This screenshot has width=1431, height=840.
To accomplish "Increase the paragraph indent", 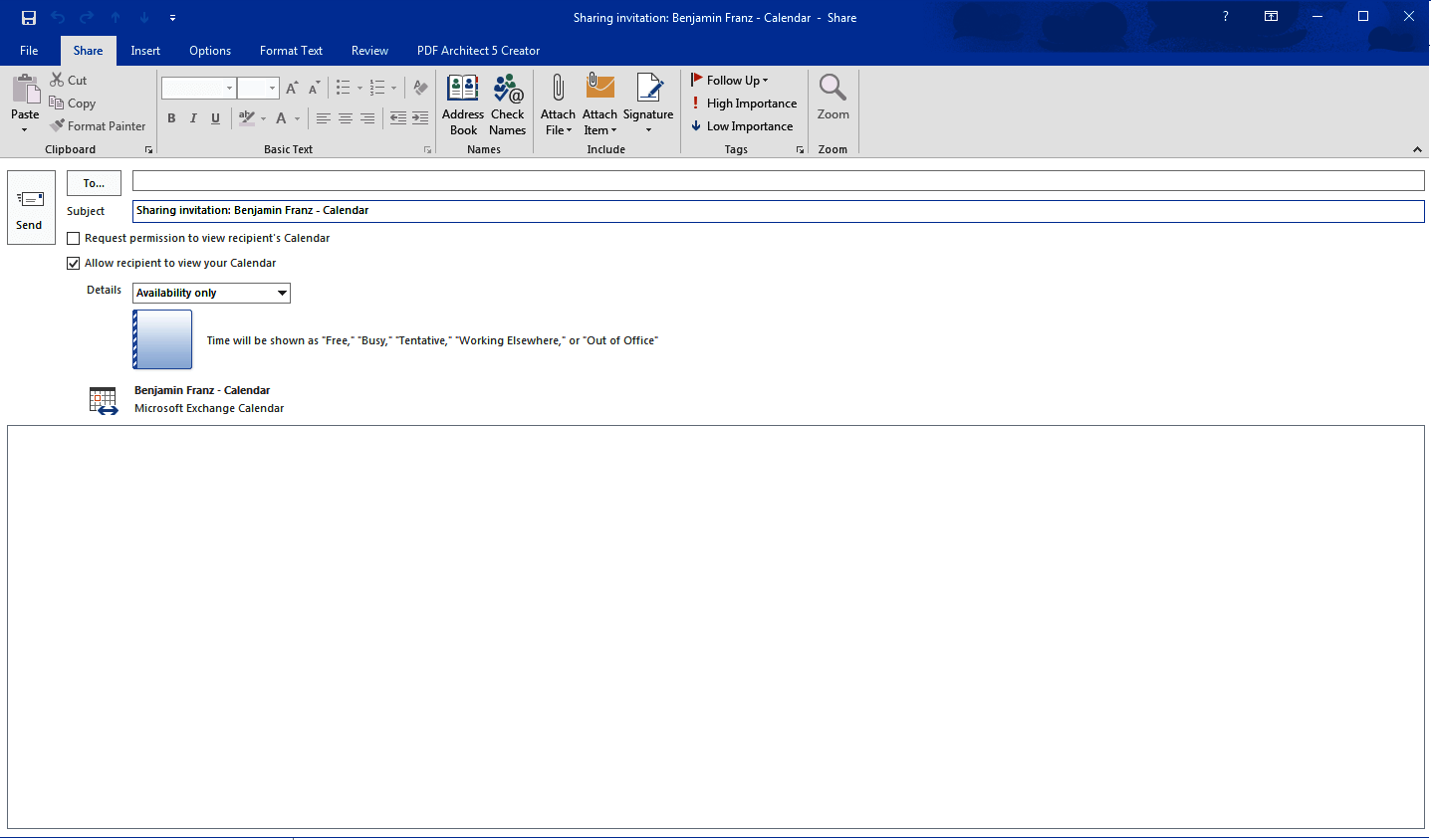I will click(x=420, y=118).
